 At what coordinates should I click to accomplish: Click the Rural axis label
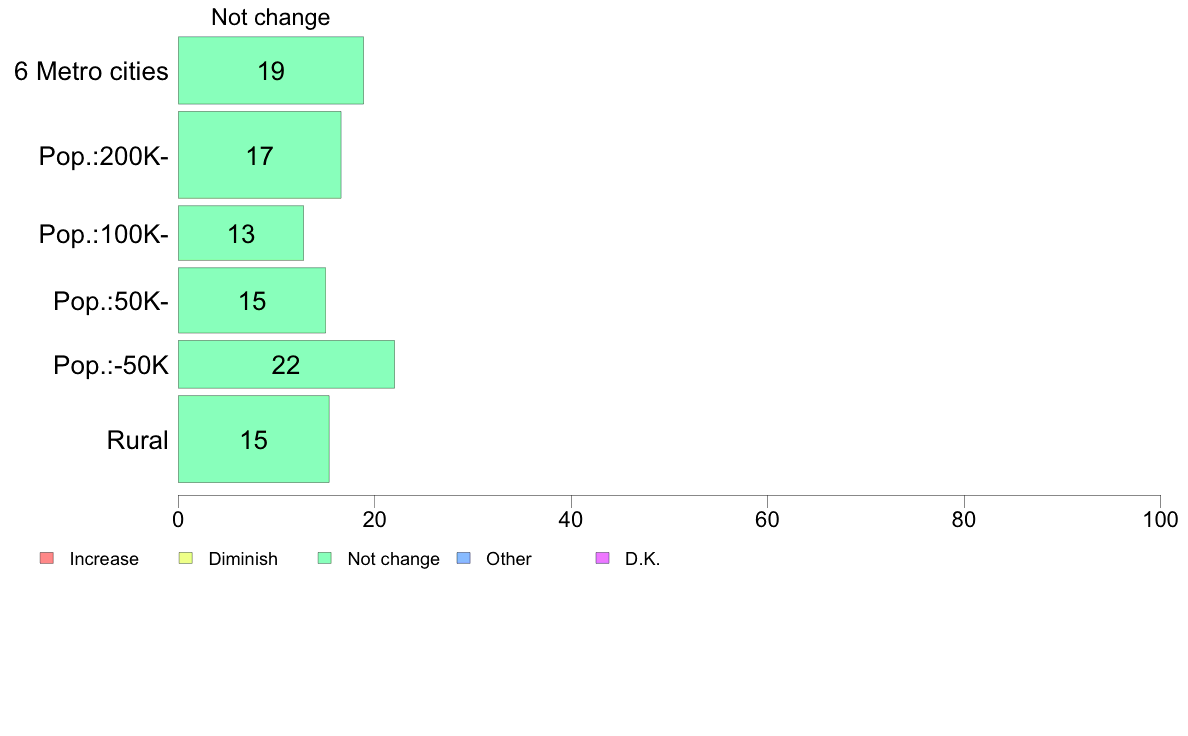(x=137, y=440)
